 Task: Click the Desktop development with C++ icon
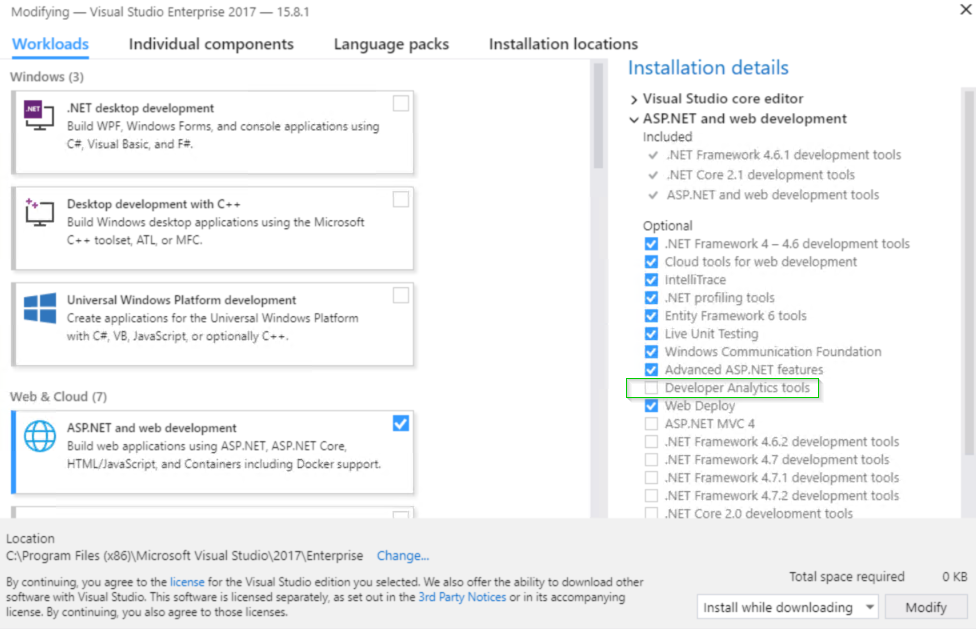39,212
